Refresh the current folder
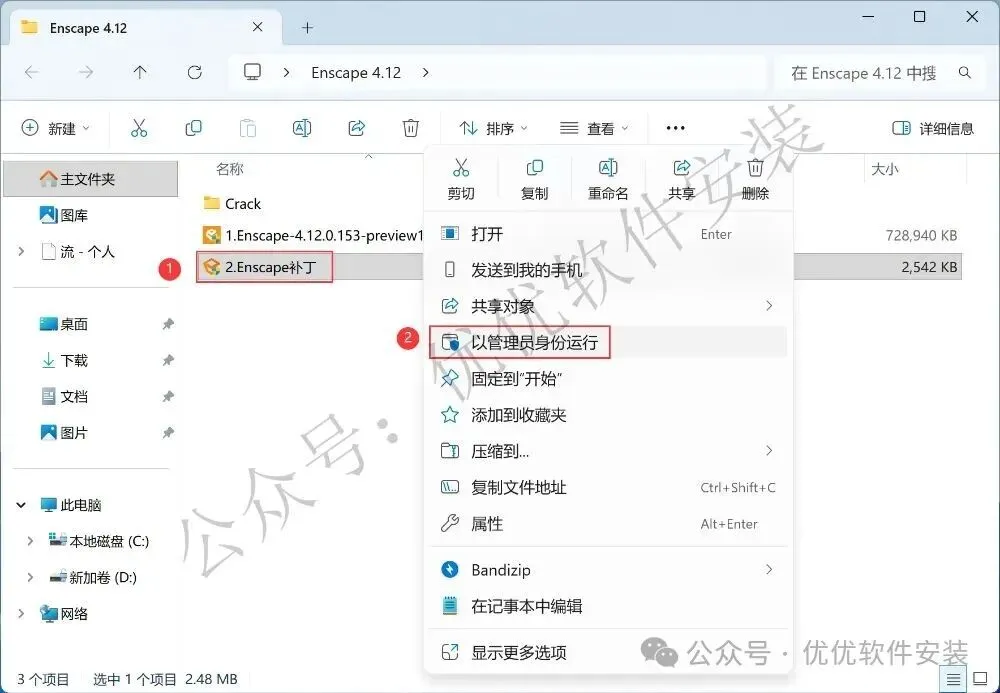This screenshot has width=1000, height=693. [x=195, y=73]
